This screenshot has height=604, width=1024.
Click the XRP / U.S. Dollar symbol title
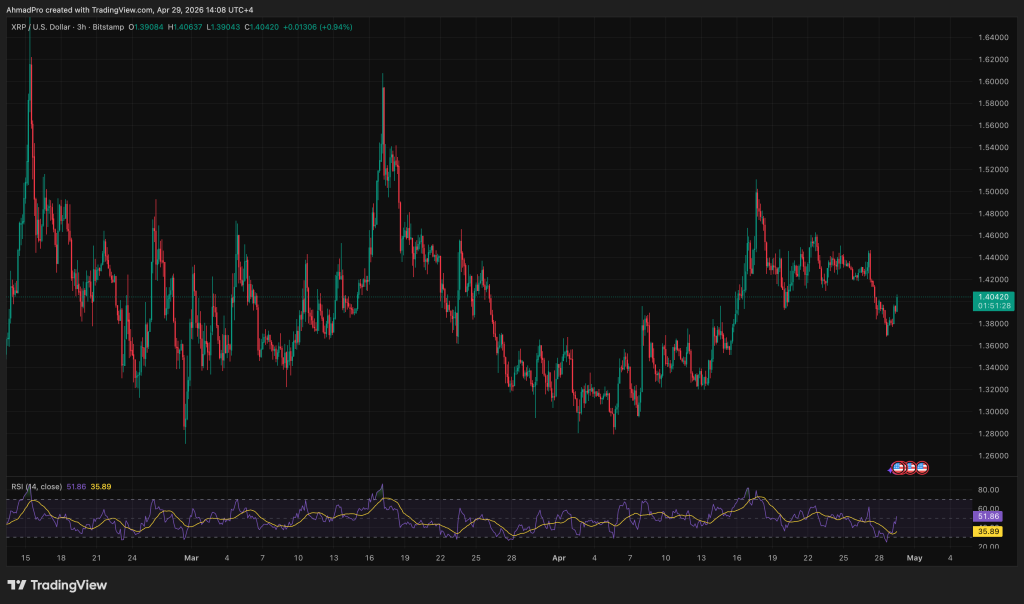pos(40,27)
